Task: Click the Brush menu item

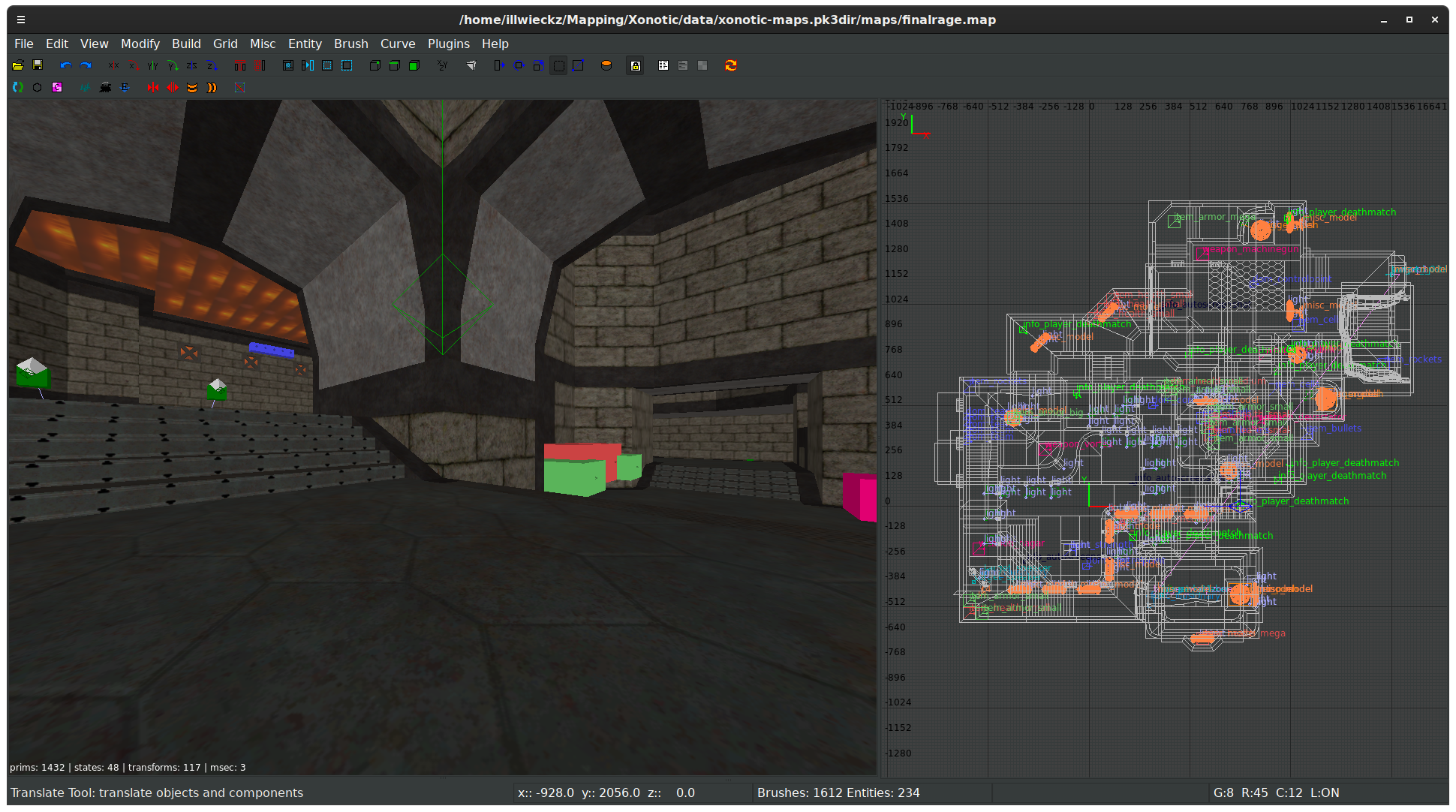Action: point(351,43)
